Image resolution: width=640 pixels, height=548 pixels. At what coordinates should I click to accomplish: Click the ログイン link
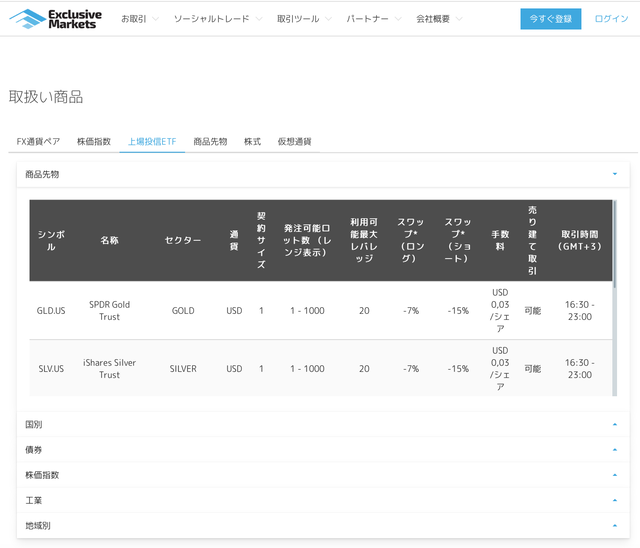click(611, 19)
